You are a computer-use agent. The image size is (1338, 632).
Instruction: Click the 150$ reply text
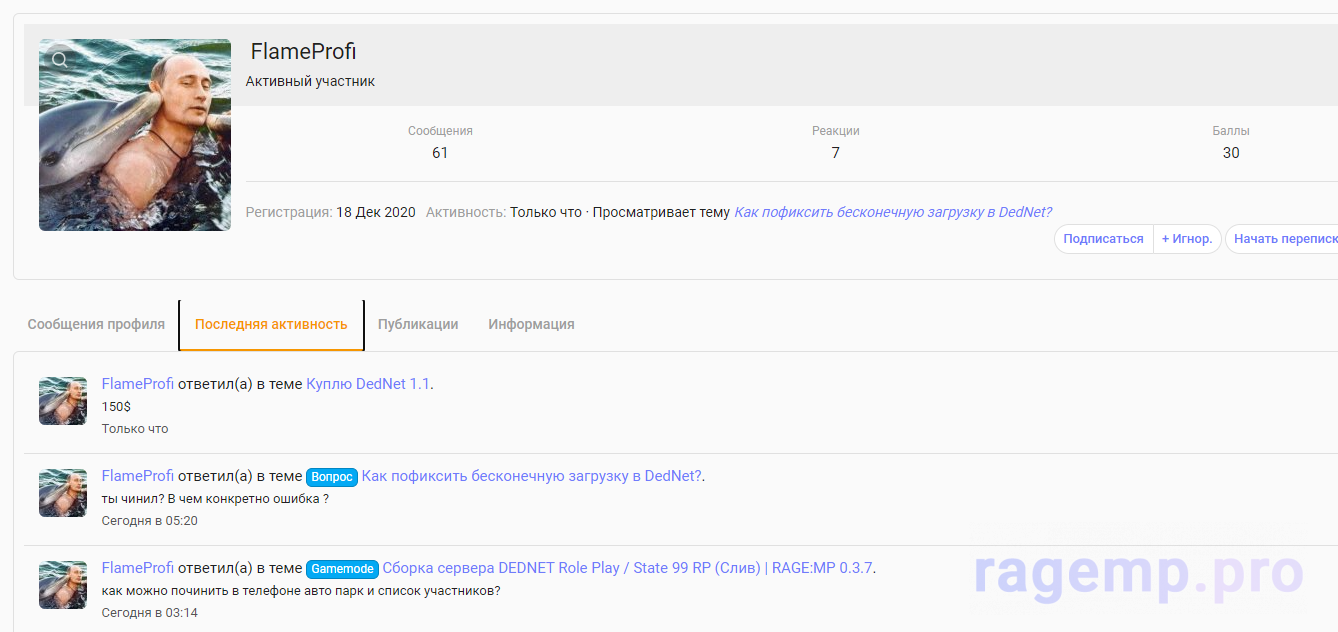116,407
